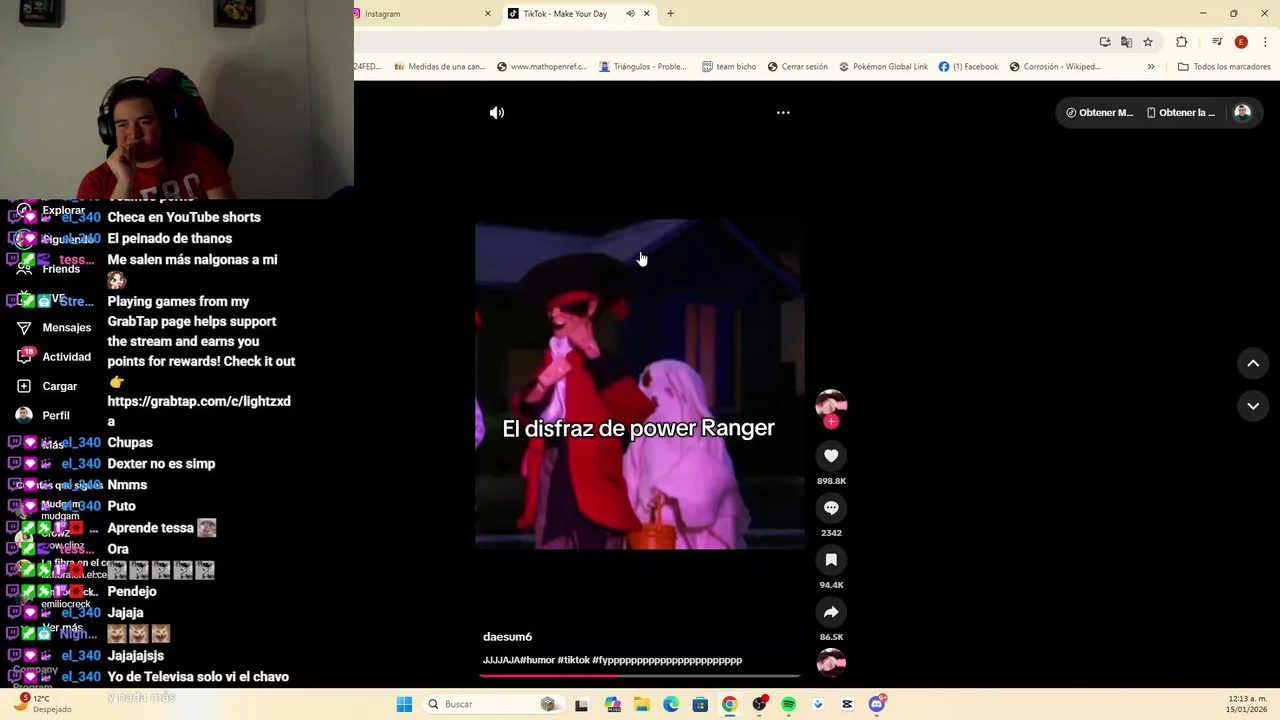Open the media controls icon in toolbar

(x=1217, y=42)
